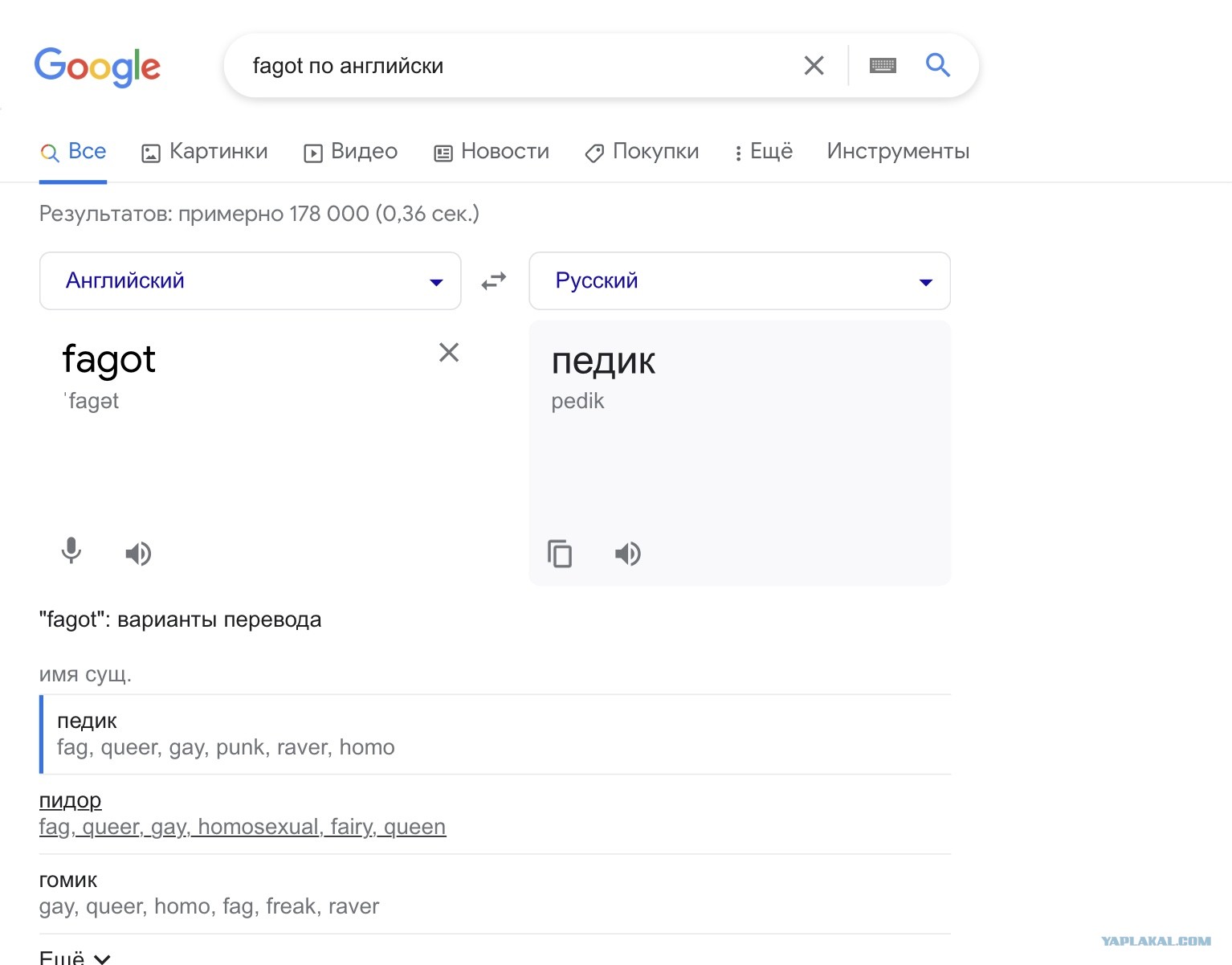The height and width of the screenshot is (965, 1232).
Task: Open Инструменты search tools
Action: [898, 151]
